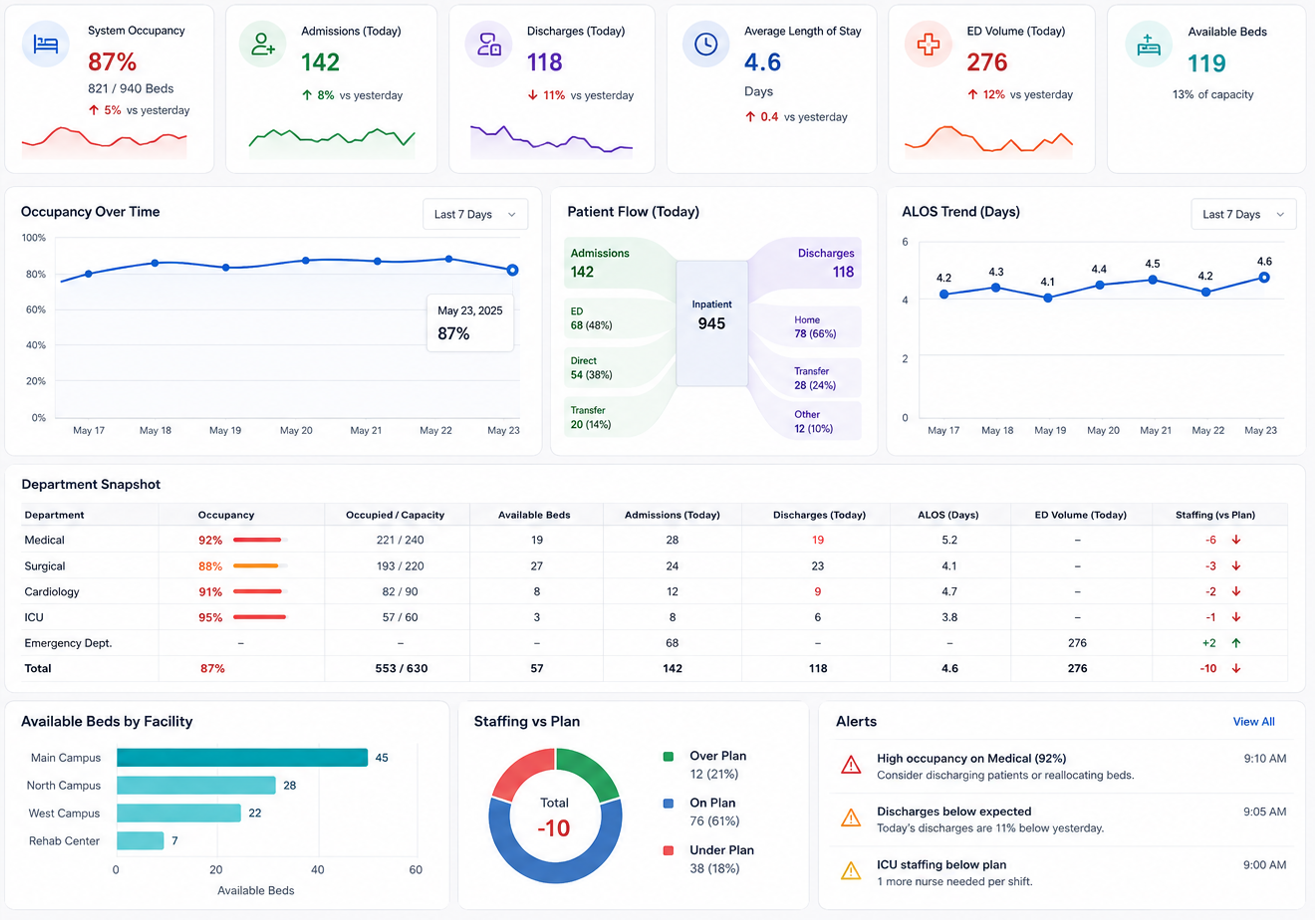Click the 4.5 data point on ALOS chart
This screenshot has width=1315, height=920.
(1155, 280)
